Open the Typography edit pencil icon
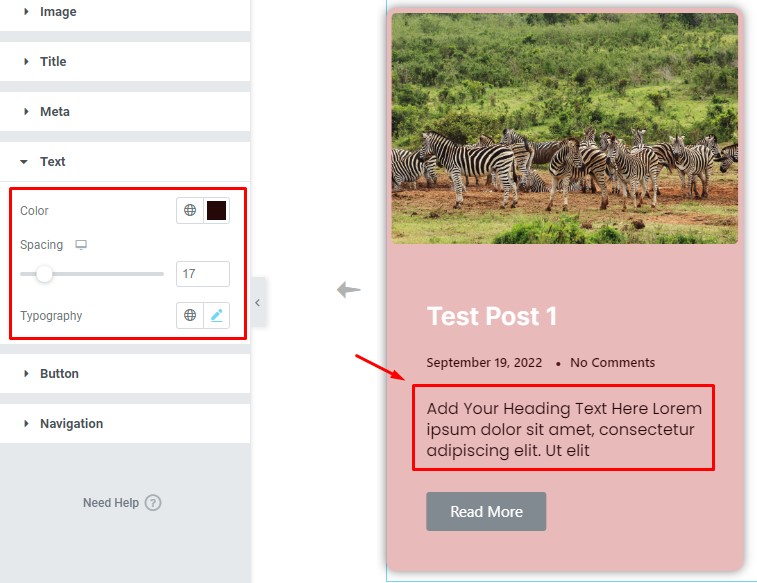Screen dimensions: 757x583 [x=217, y=316]
